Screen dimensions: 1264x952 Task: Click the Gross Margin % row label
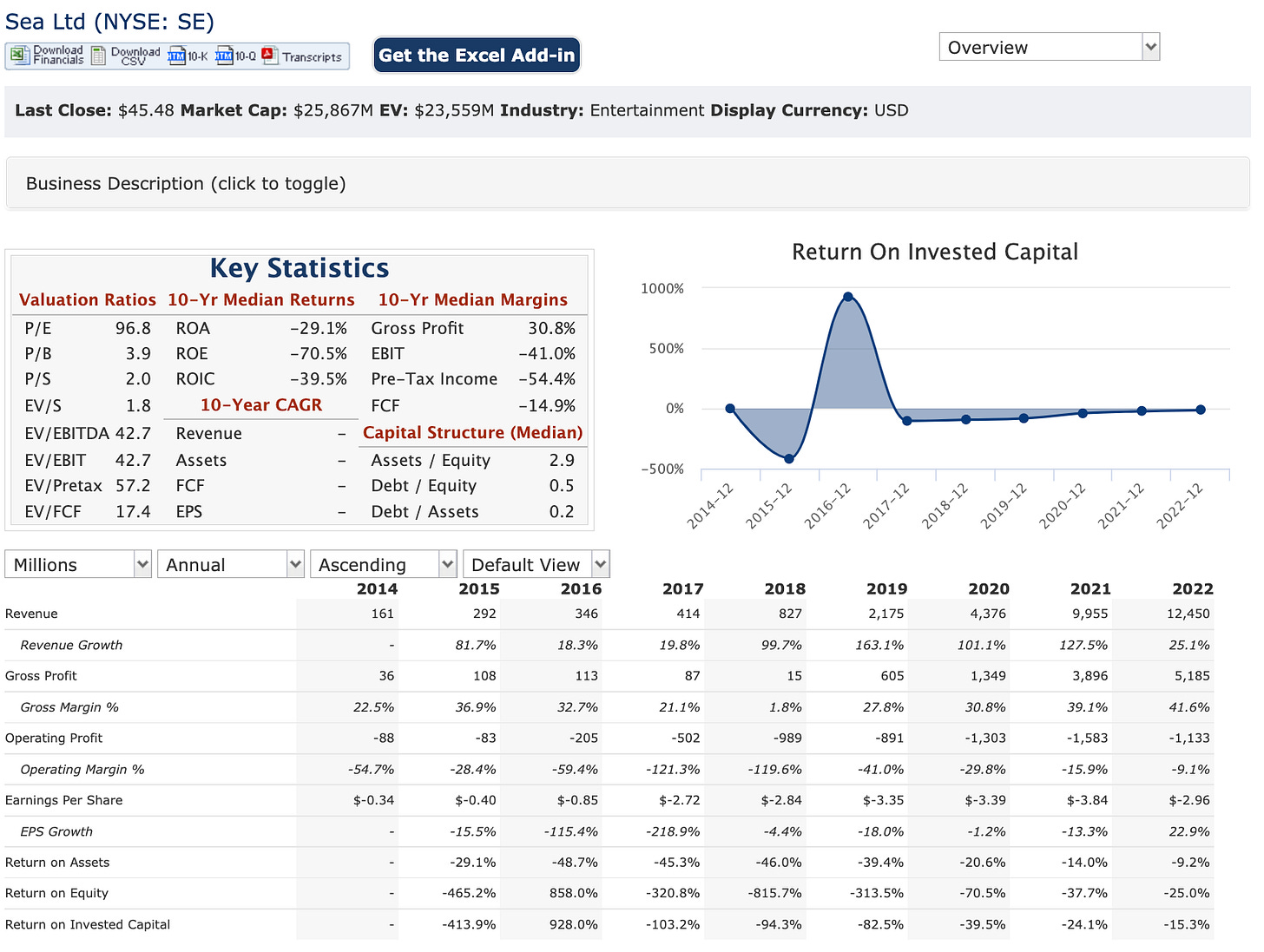point(69,708)
